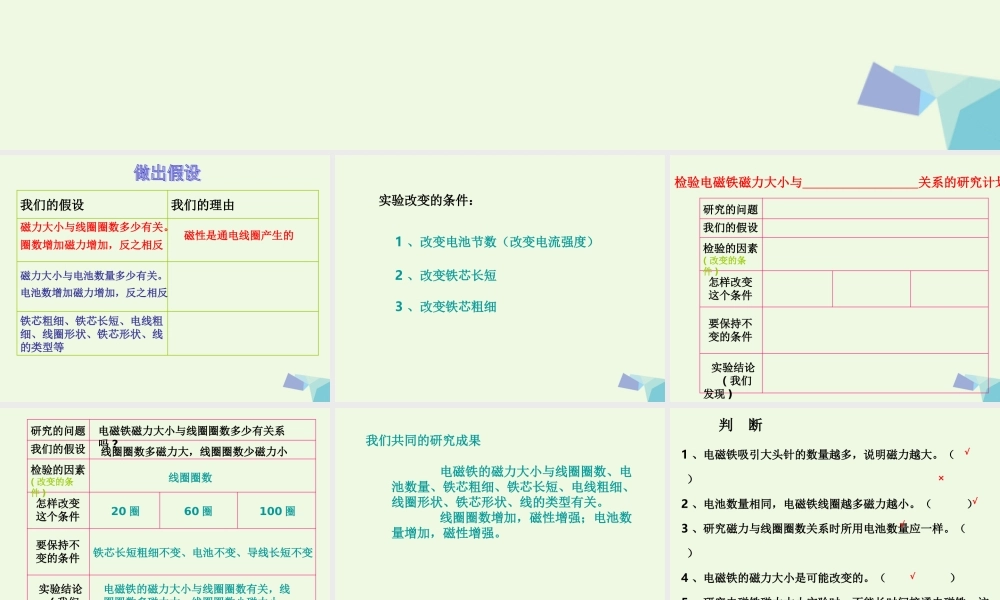Click red title 检验电磁铁磁力大小与
Viewport: 1000px width, 600px height.
(x=738, y=182)
